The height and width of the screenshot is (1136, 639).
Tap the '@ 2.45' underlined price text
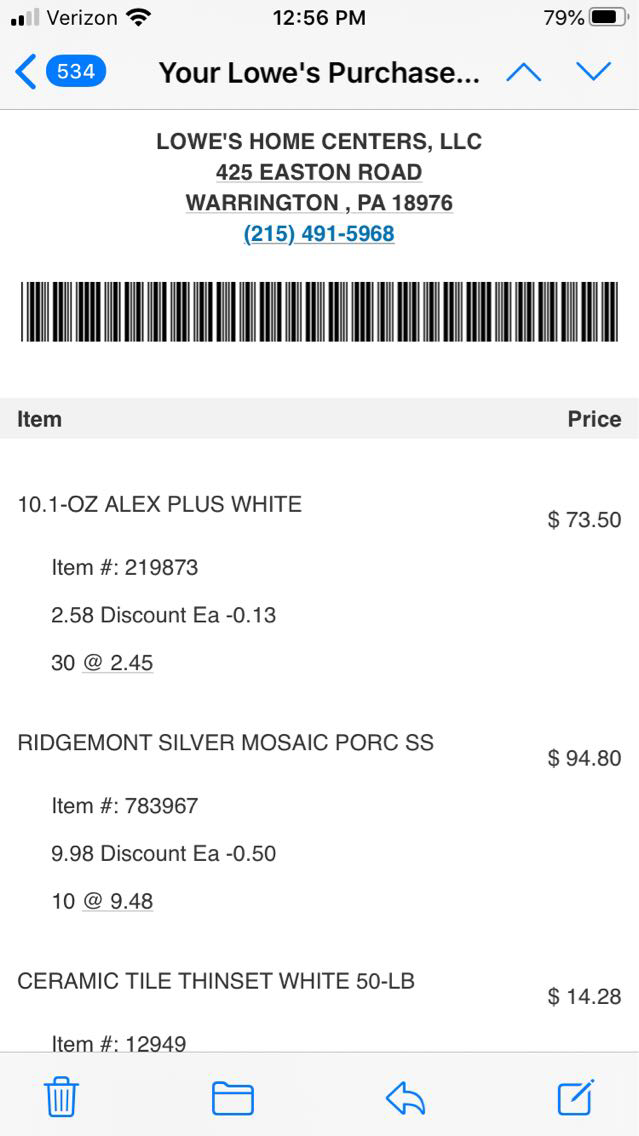118,663
